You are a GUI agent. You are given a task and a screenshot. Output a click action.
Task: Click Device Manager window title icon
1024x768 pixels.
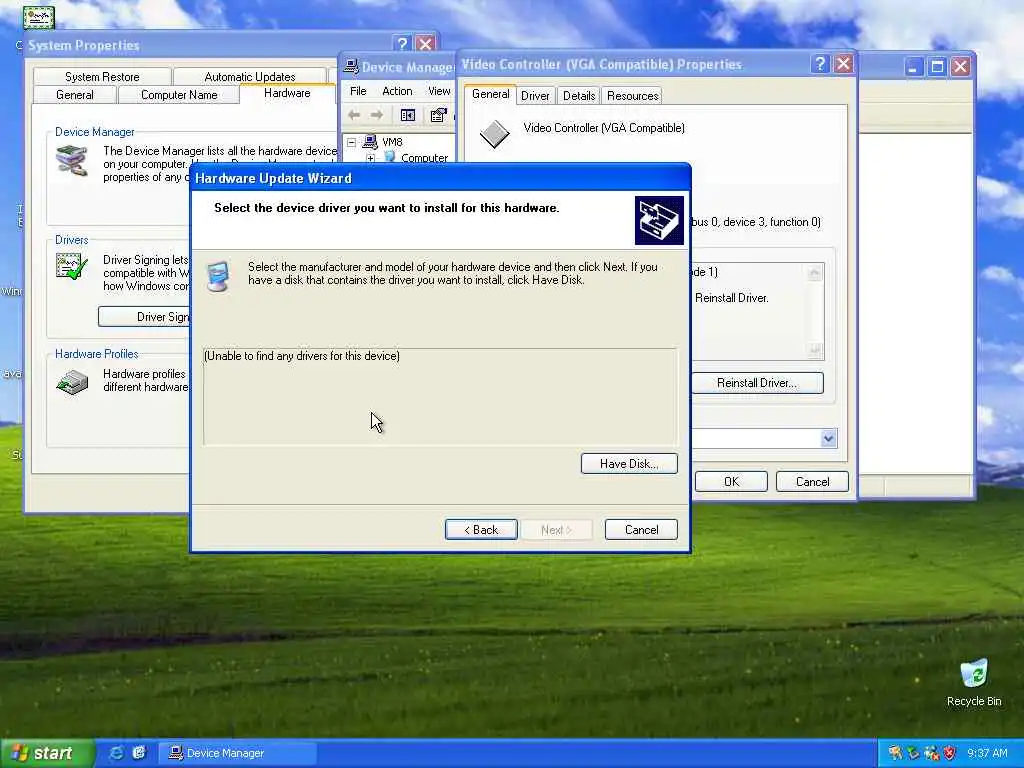click(351, 67)
